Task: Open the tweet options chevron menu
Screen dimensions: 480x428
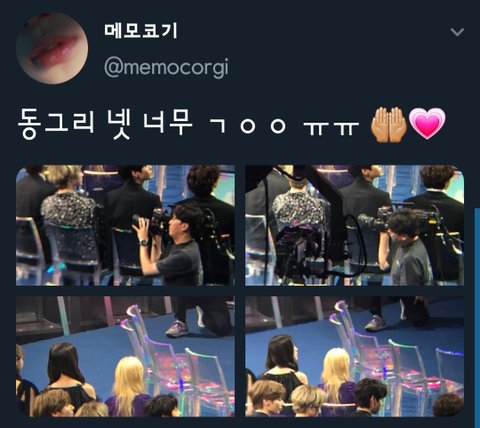Action: [x=457, y=32]
